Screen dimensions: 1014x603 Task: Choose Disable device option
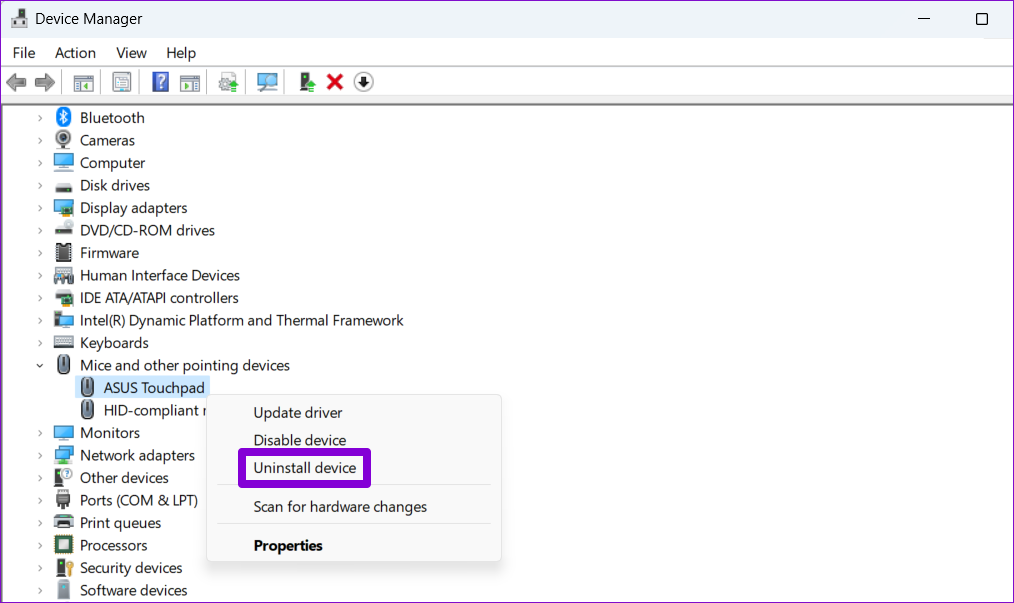299,440
